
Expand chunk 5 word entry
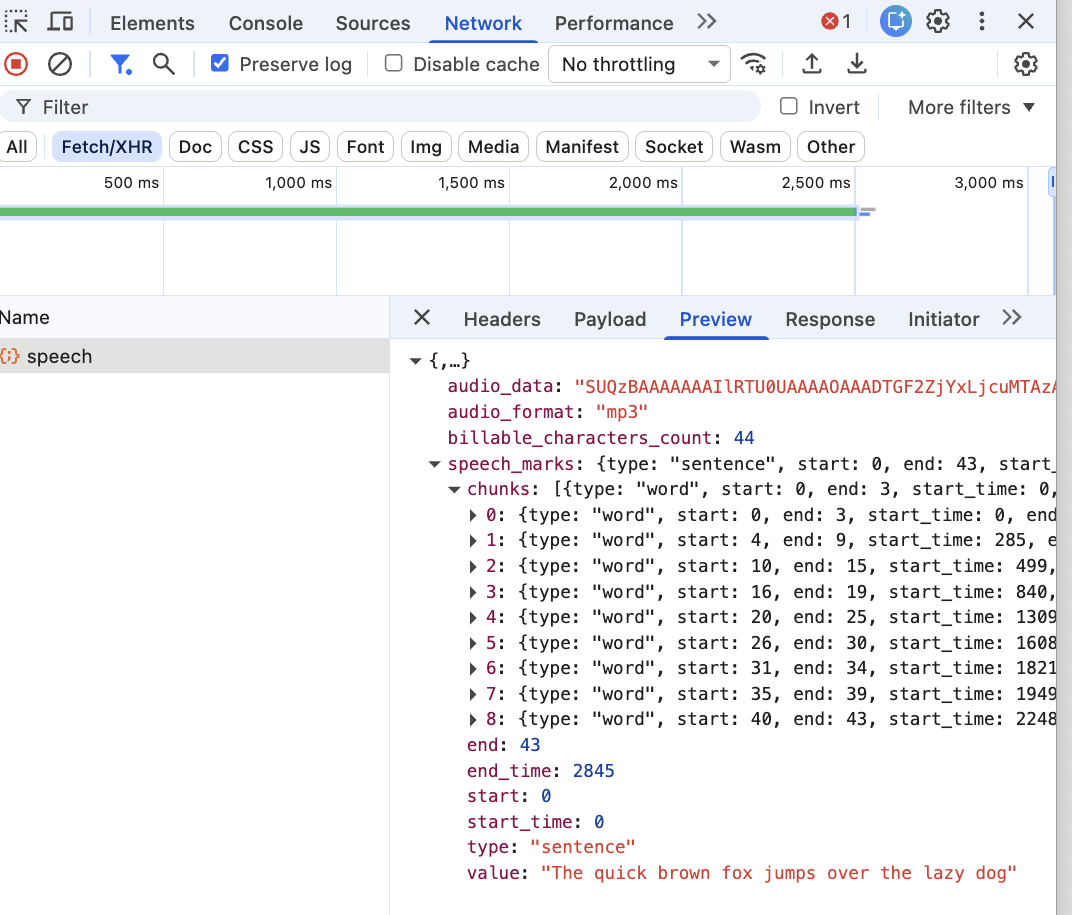tap(472, 643)
